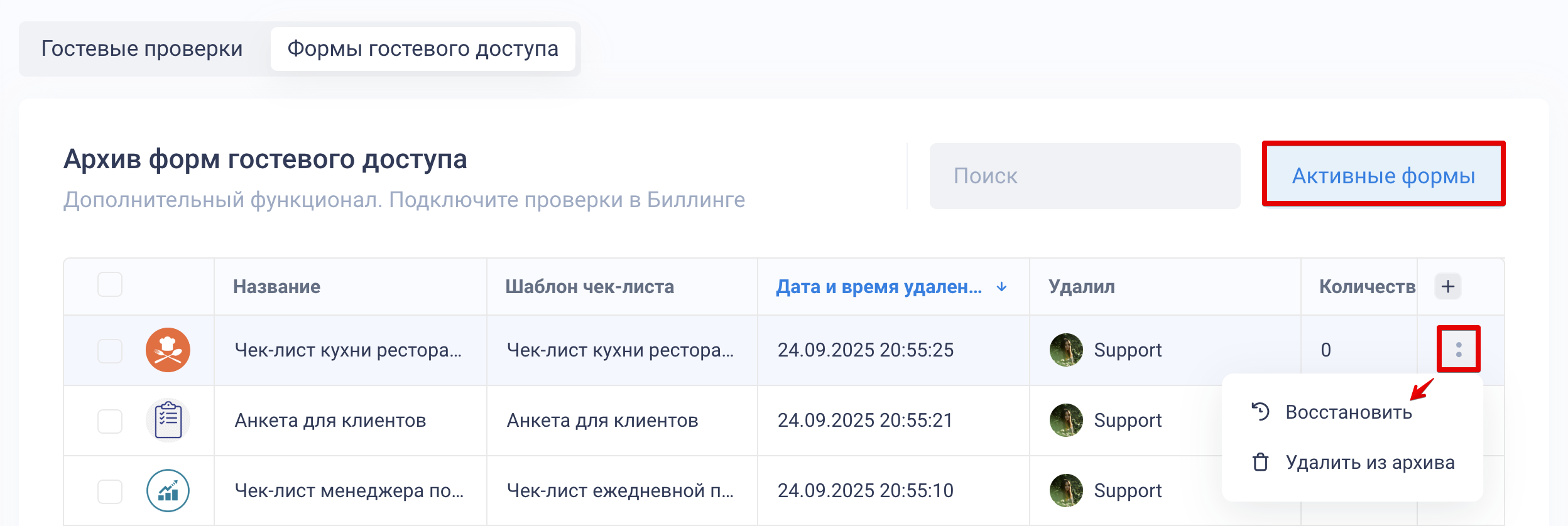Click the orange chef hat form icon
This screenshot has width=1568, height=526.
tap(168, 350)
